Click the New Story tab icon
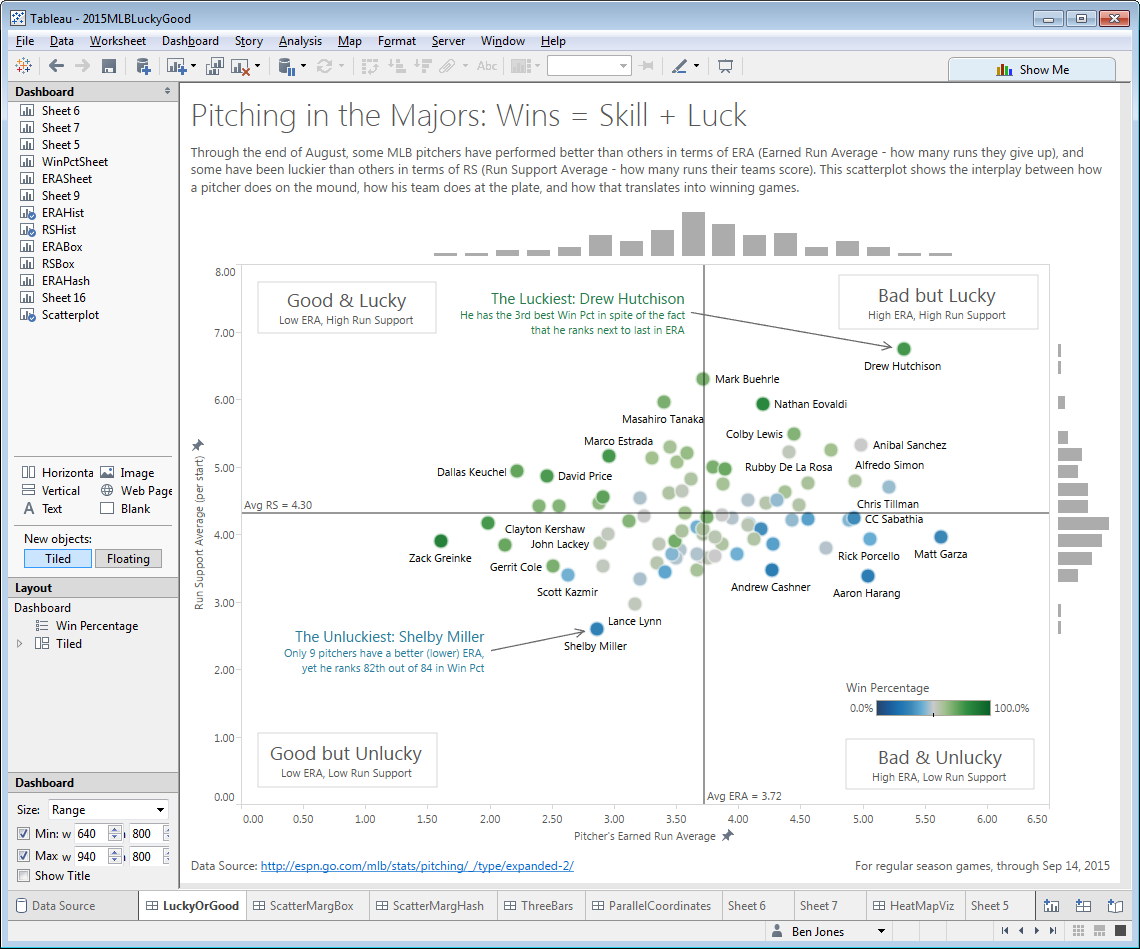The height and width of the screenshot is (949, 1140). [1115, 906]
